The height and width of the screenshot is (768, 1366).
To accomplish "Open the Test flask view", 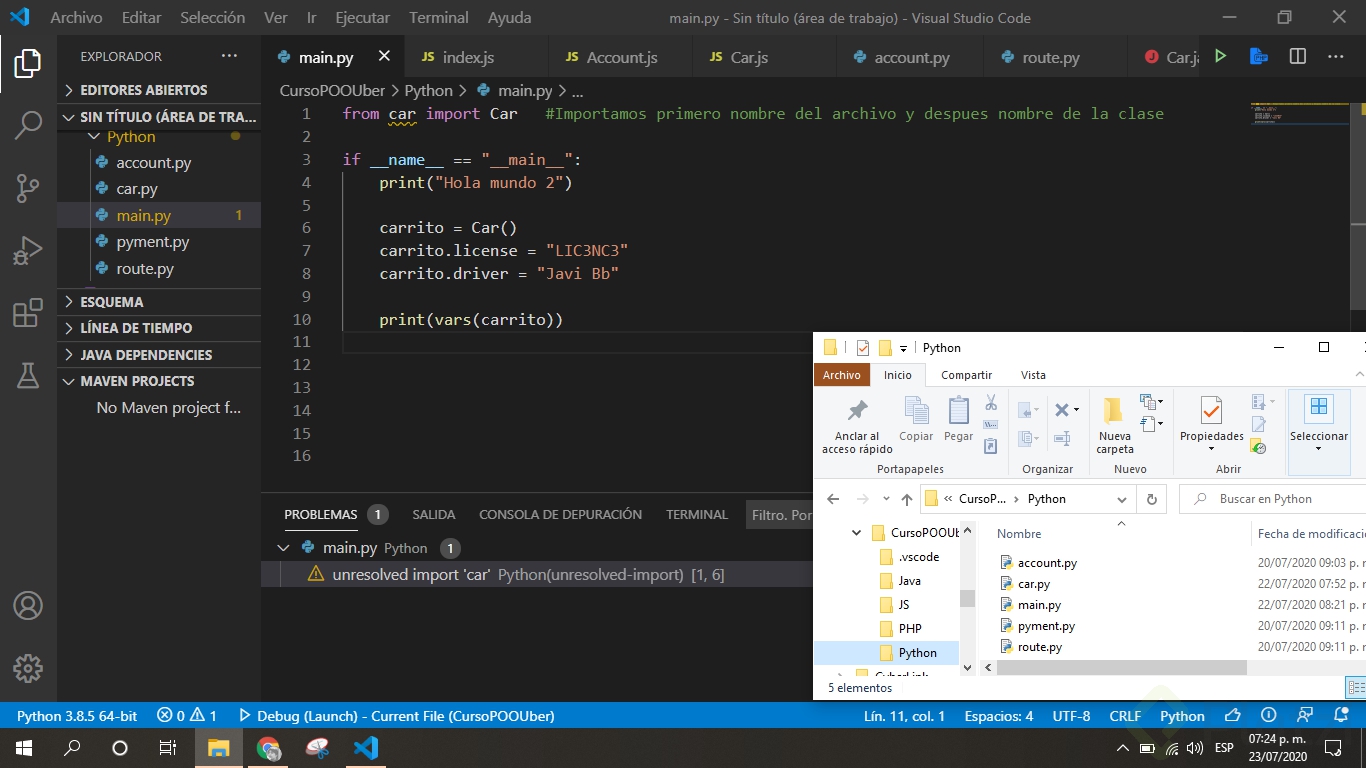I will click(x=28, y=375).
